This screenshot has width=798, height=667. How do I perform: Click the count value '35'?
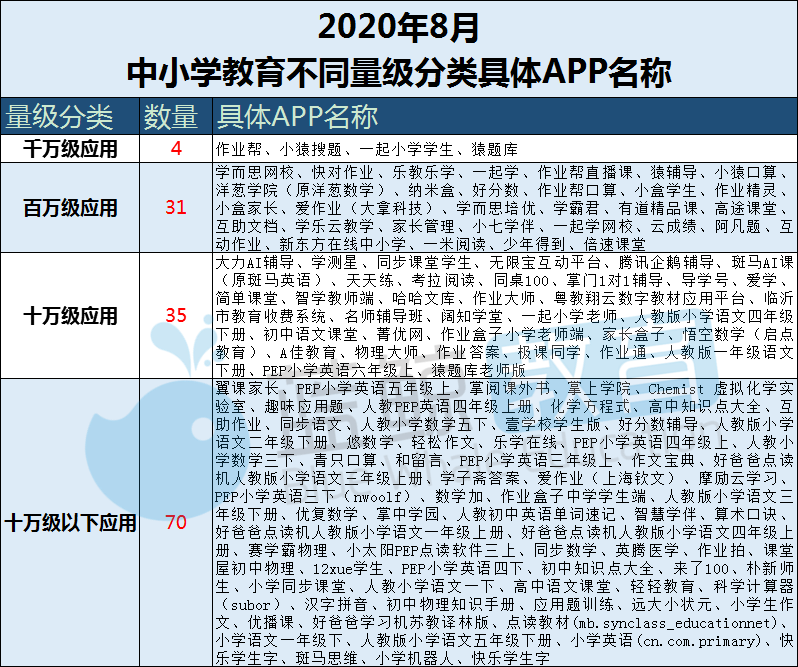point(176,315)
